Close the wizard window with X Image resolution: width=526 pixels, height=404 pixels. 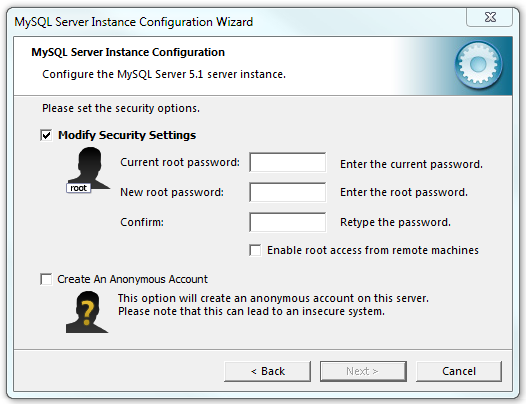pyautogui.click(x=489, y=17)
